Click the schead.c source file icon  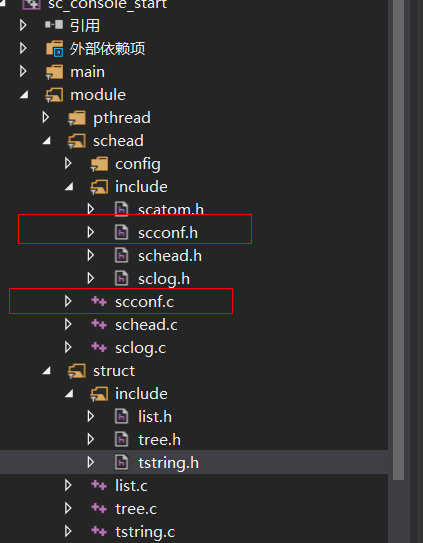point(99,324)
